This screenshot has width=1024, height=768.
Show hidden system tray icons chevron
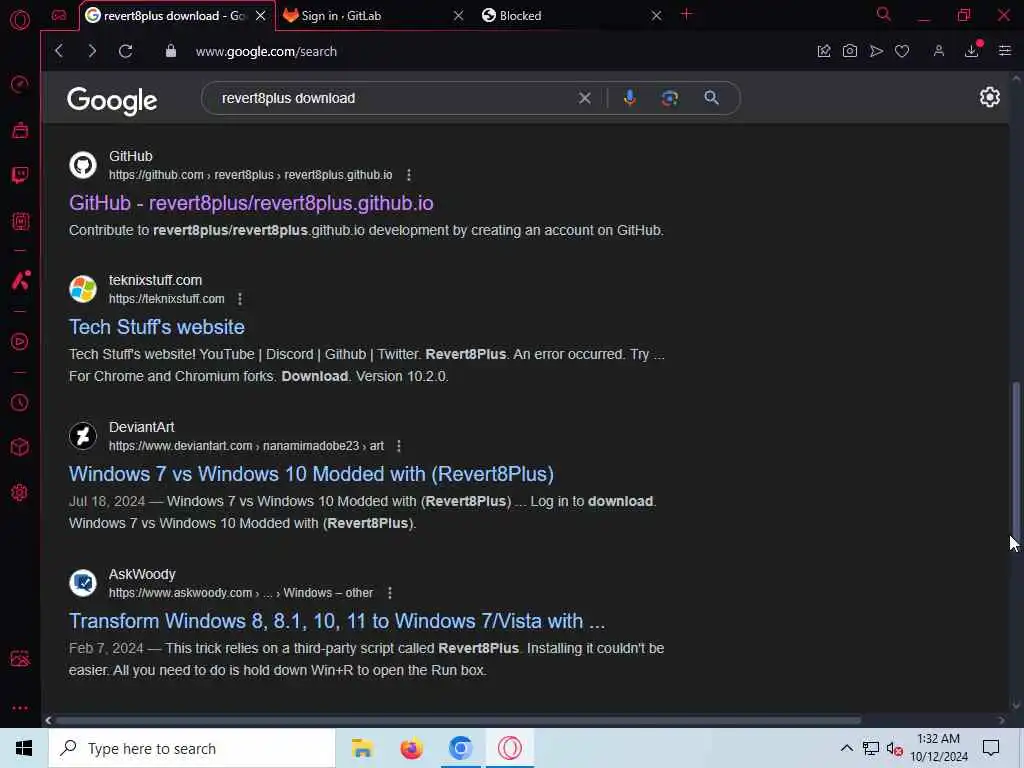(x=846, y=748)
